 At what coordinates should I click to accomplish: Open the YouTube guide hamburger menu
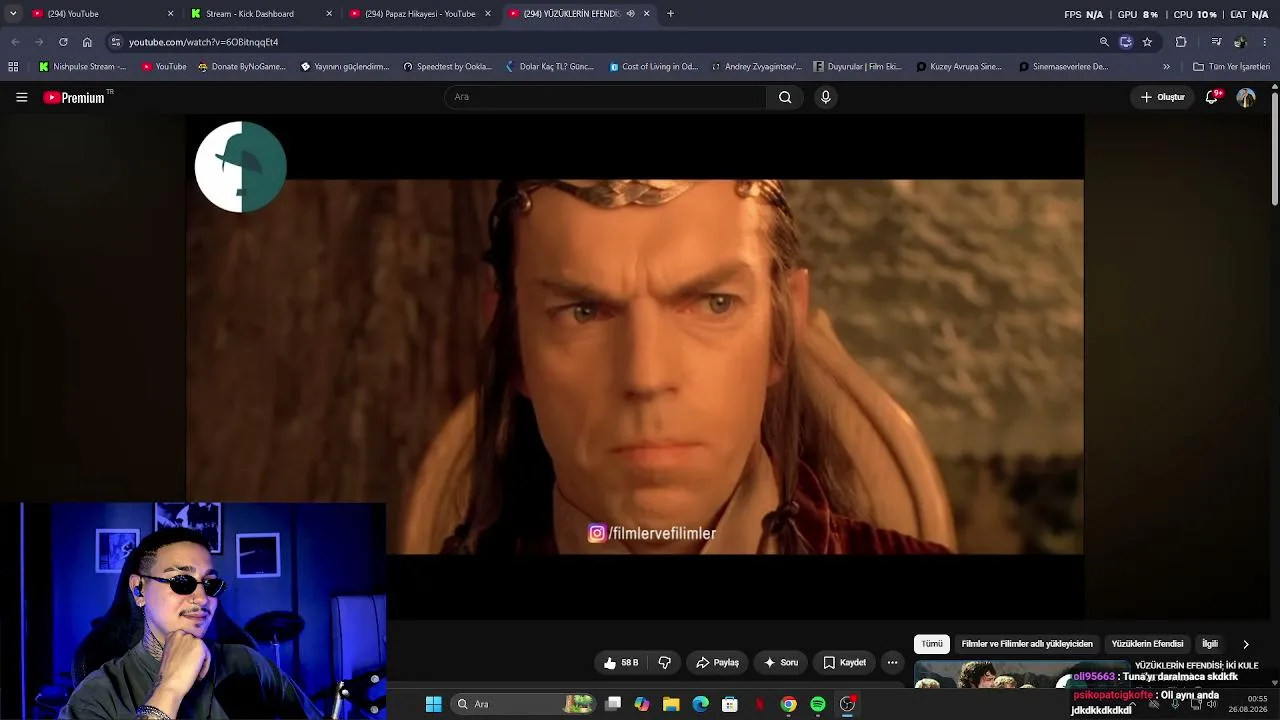[x=21, y=97]
